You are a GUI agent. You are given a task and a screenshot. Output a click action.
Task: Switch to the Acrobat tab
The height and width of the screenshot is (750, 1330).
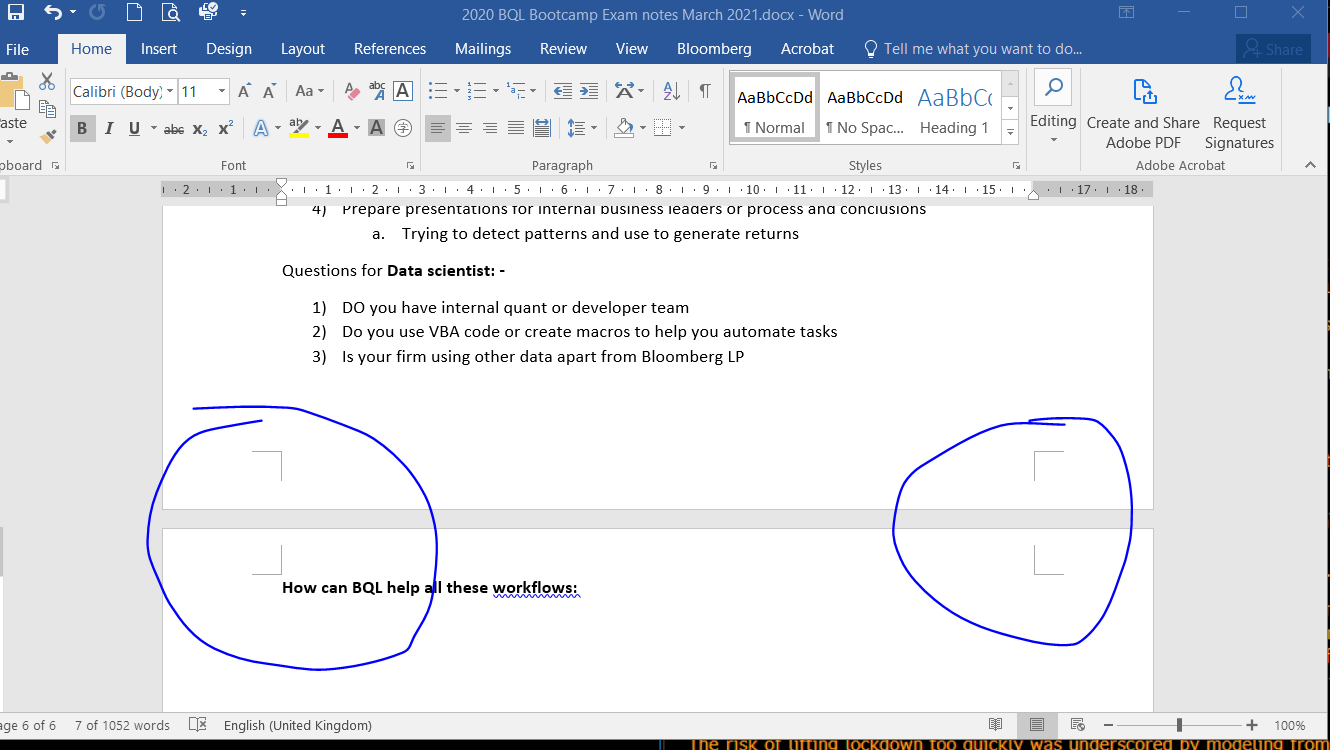[x=807, y=49]
